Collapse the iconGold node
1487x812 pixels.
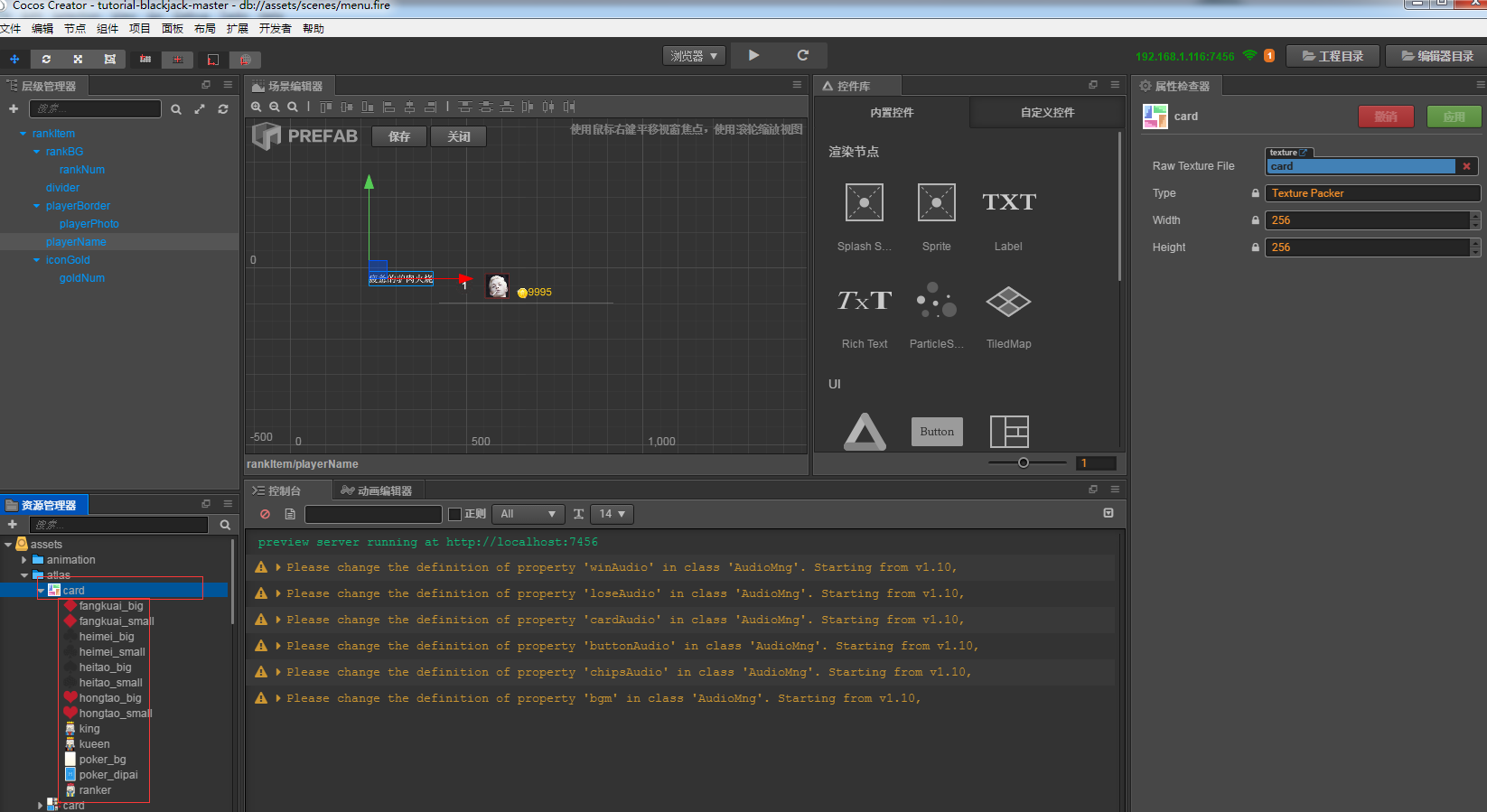click(x=36, y=260)
